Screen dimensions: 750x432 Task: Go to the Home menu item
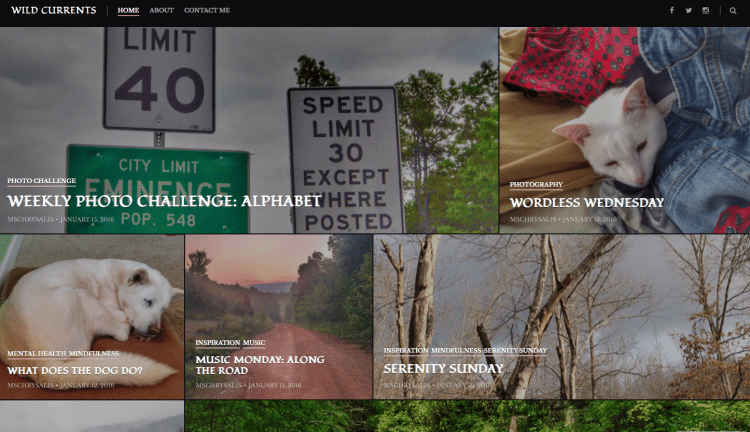point(128,10)
